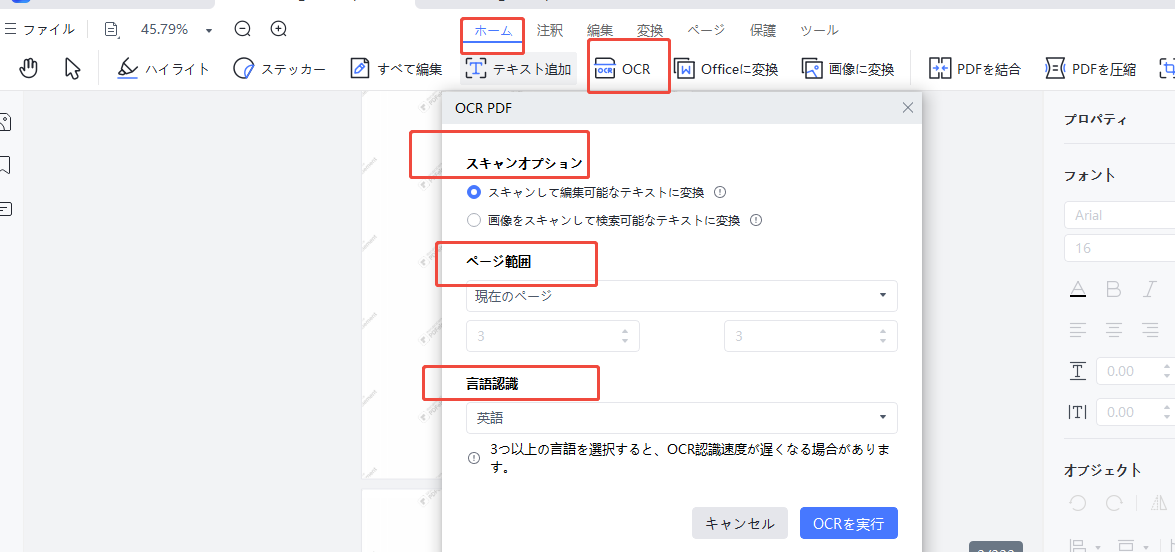1175x552 pixels.
Task: Open the ファイル menu
Action: click(40, 30)
